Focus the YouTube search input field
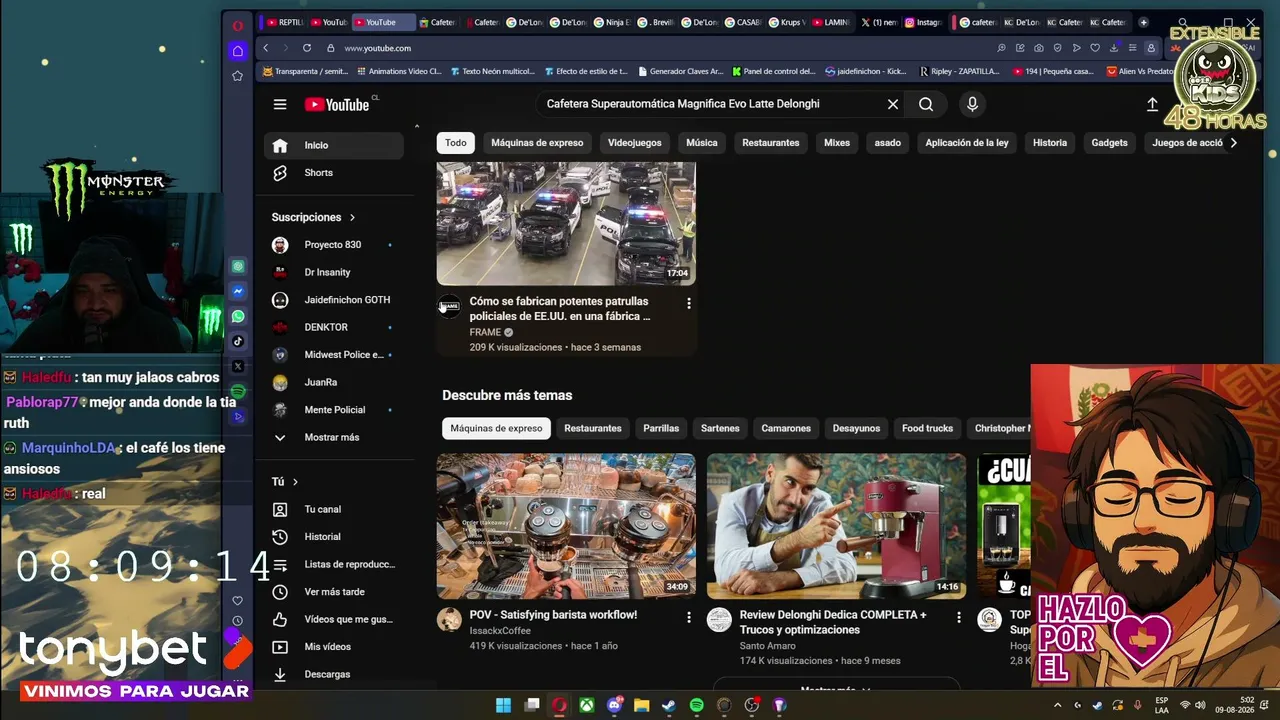The image size is (1280, 720). pos(710,104)
